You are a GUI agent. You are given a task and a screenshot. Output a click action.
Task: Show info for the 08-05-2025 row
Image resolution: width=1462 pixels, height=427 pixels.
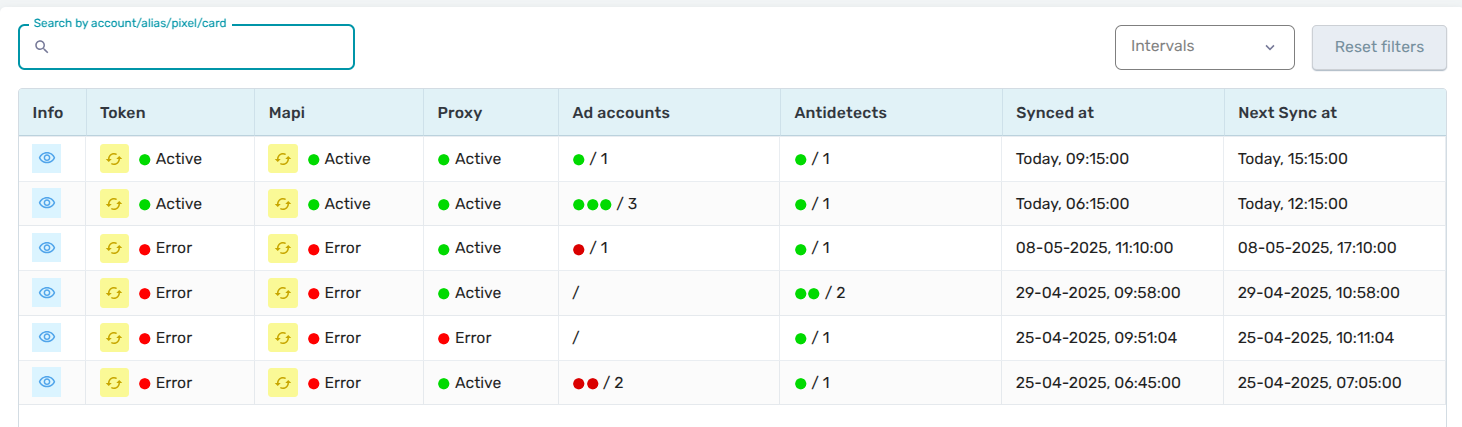pyautogui.click(x=47, y=247)
